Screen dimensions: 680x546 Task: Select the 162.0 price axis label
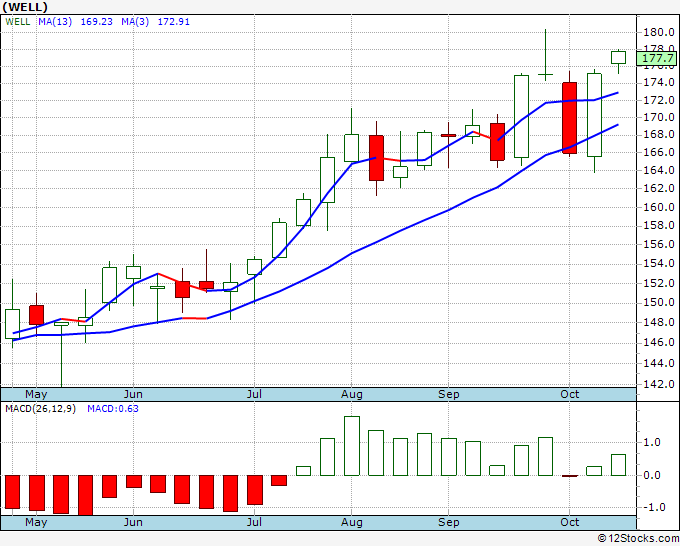pyautogui.click(x=659, y=188)
